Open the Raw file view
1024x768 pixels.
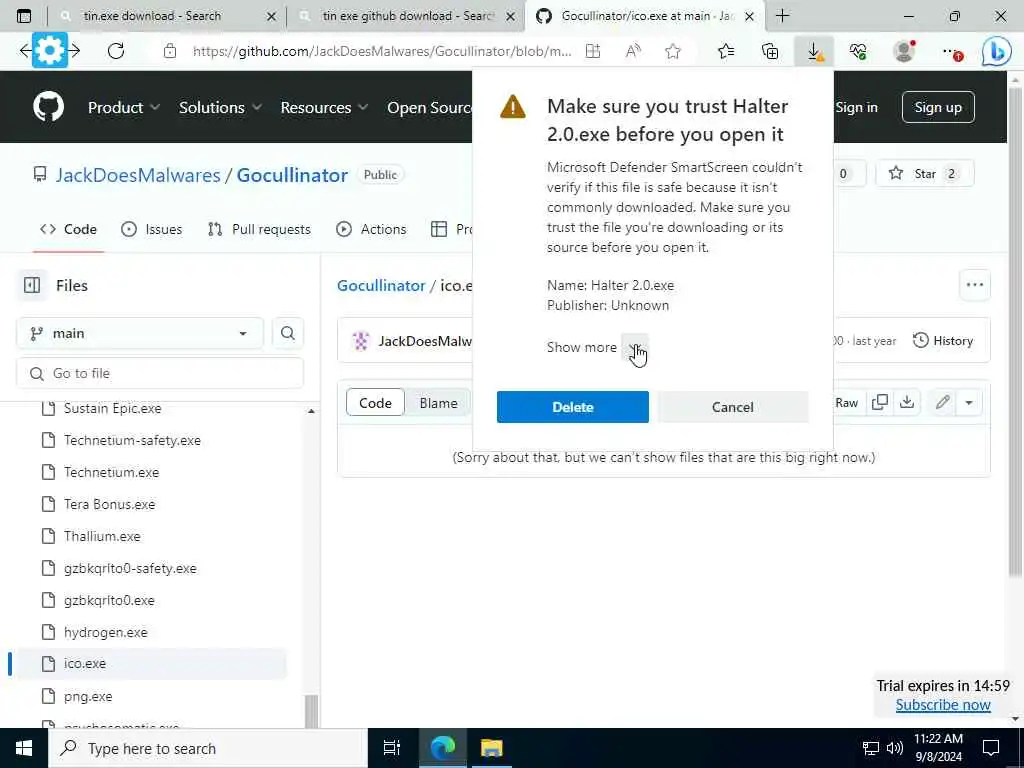[846, 402]
